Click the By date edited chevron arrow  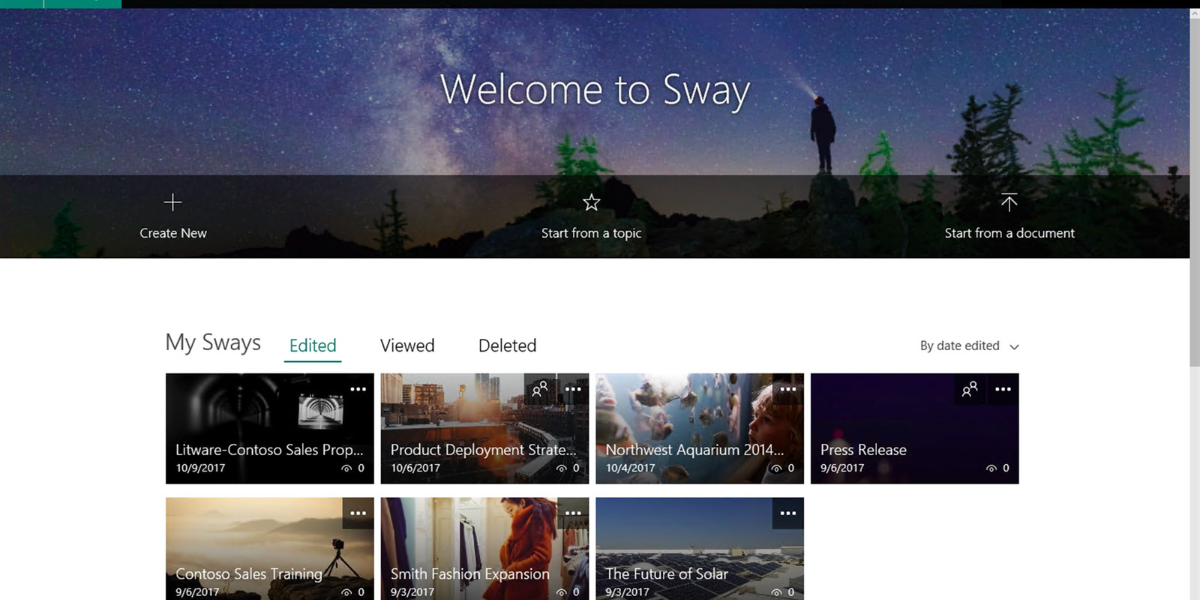coord(1014,346)
